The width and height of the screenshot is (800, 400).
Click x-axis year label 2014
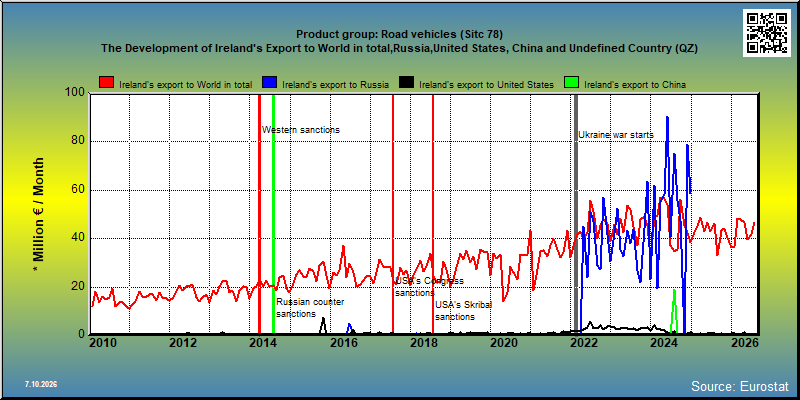click(263, 342)
